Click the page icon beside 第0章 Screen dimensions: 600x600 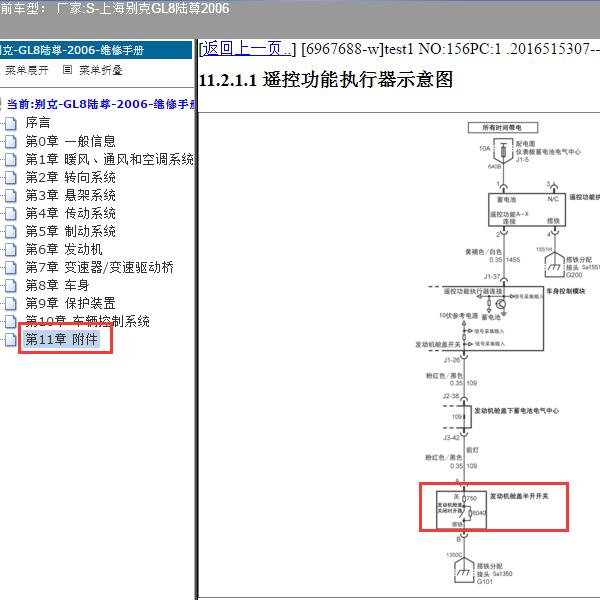11,141
